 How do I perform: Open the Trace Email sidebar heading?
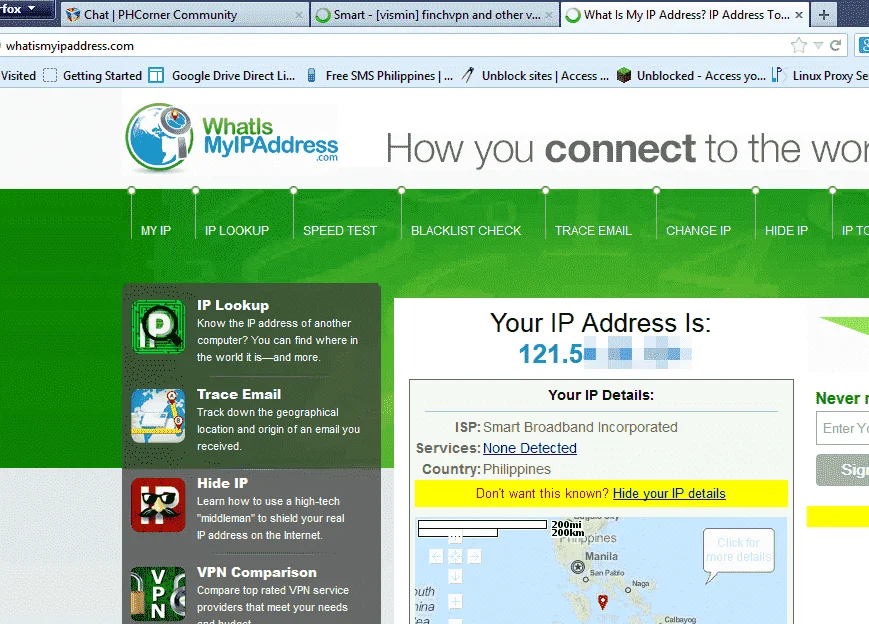239,394
